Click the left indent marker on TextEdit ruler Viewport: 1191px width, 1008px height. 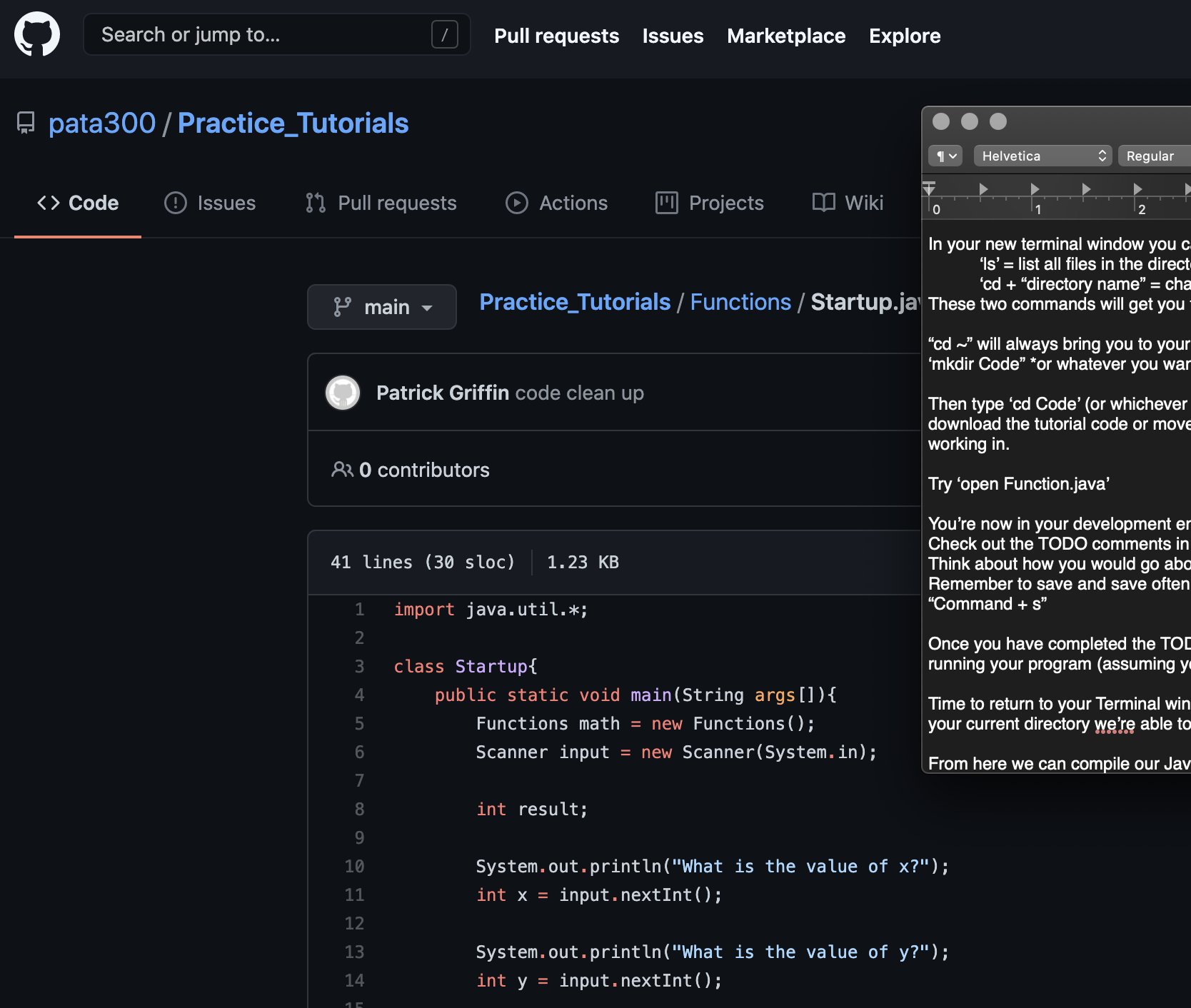point(929,189)
